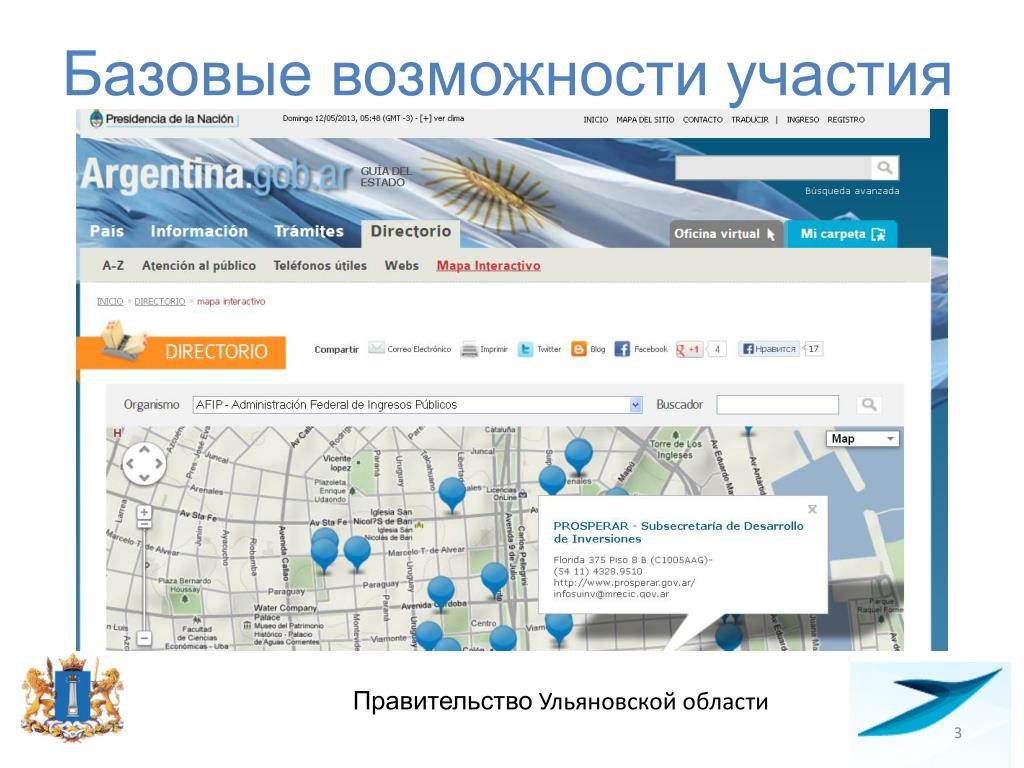
Task: Click the orange DIRECTORIO banner
Action: 182,352
